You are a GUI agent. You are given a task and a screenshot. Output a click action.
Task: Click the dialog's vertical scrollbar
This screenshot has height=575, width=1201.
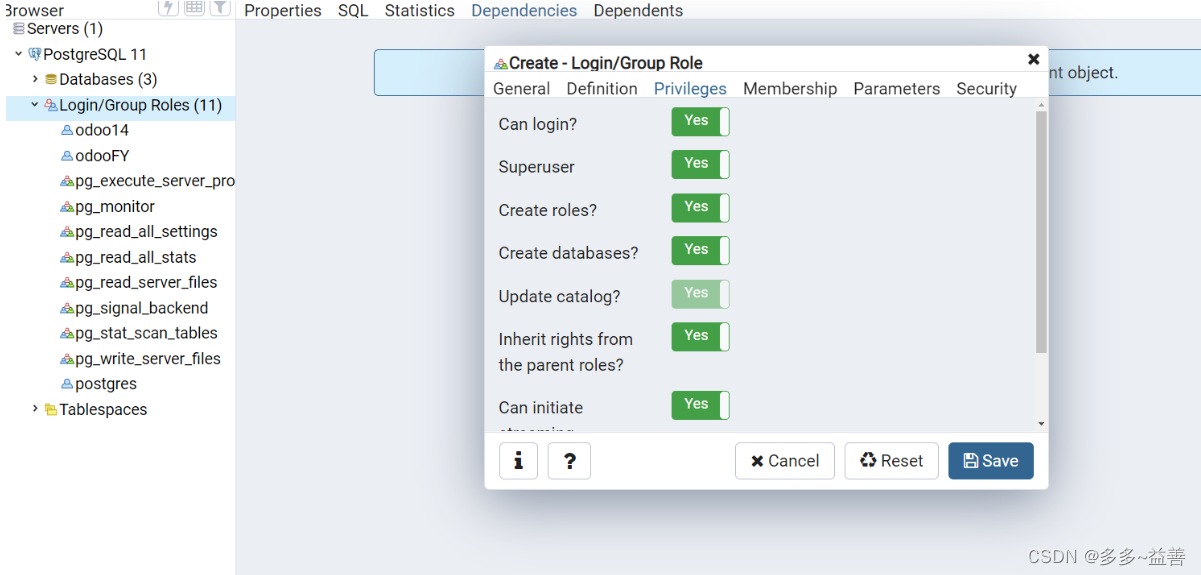tap(1041, 230)
